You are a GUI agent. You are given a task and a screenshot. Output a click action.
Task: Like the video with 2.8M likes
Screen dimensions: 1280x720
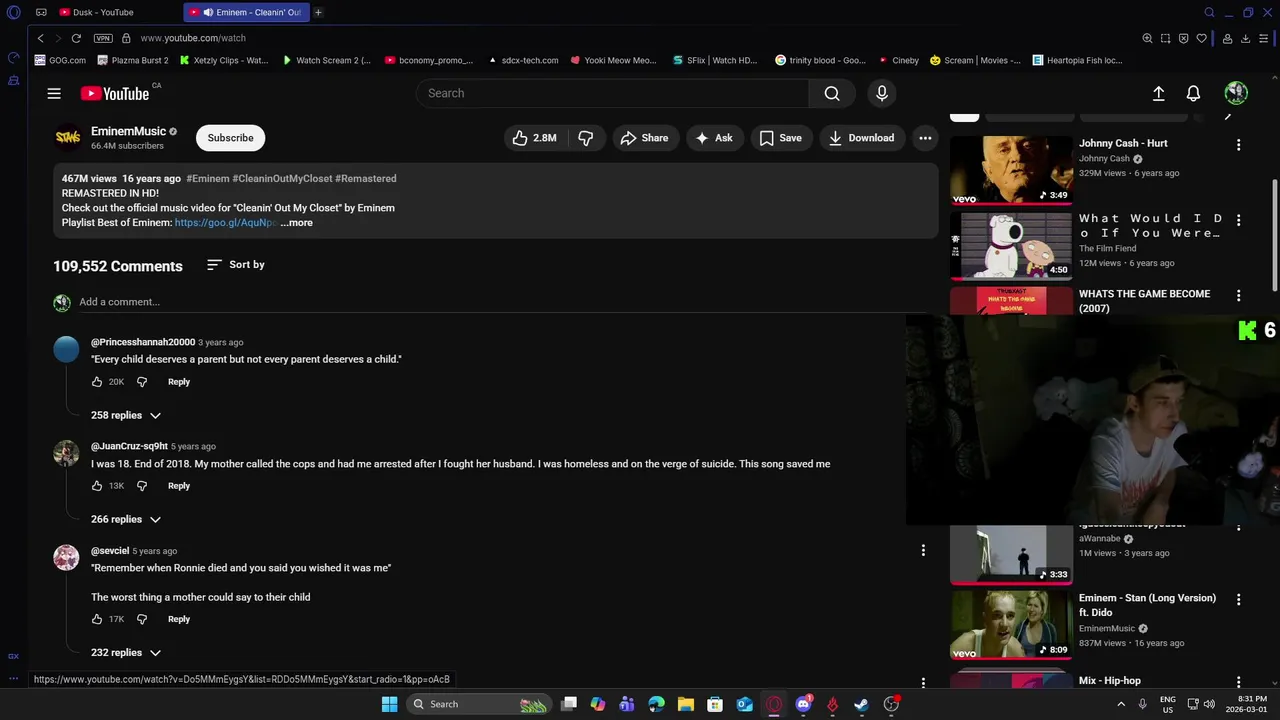534,138
